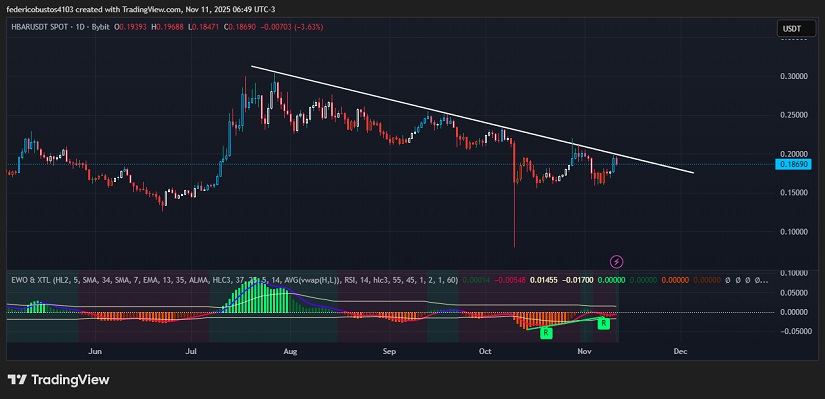Click the Sep label on time axis

click(x=389, y=352)
